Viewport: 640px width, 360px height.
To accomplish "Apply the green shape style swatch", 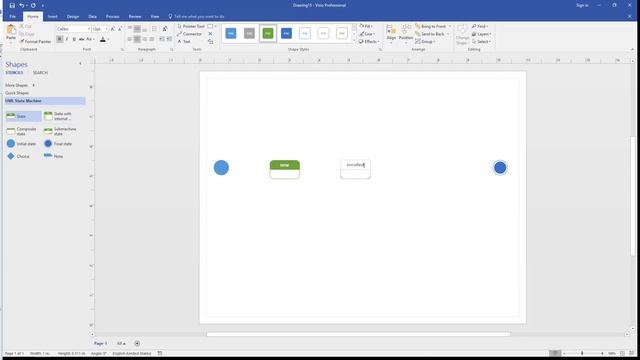I will (268, 33).
